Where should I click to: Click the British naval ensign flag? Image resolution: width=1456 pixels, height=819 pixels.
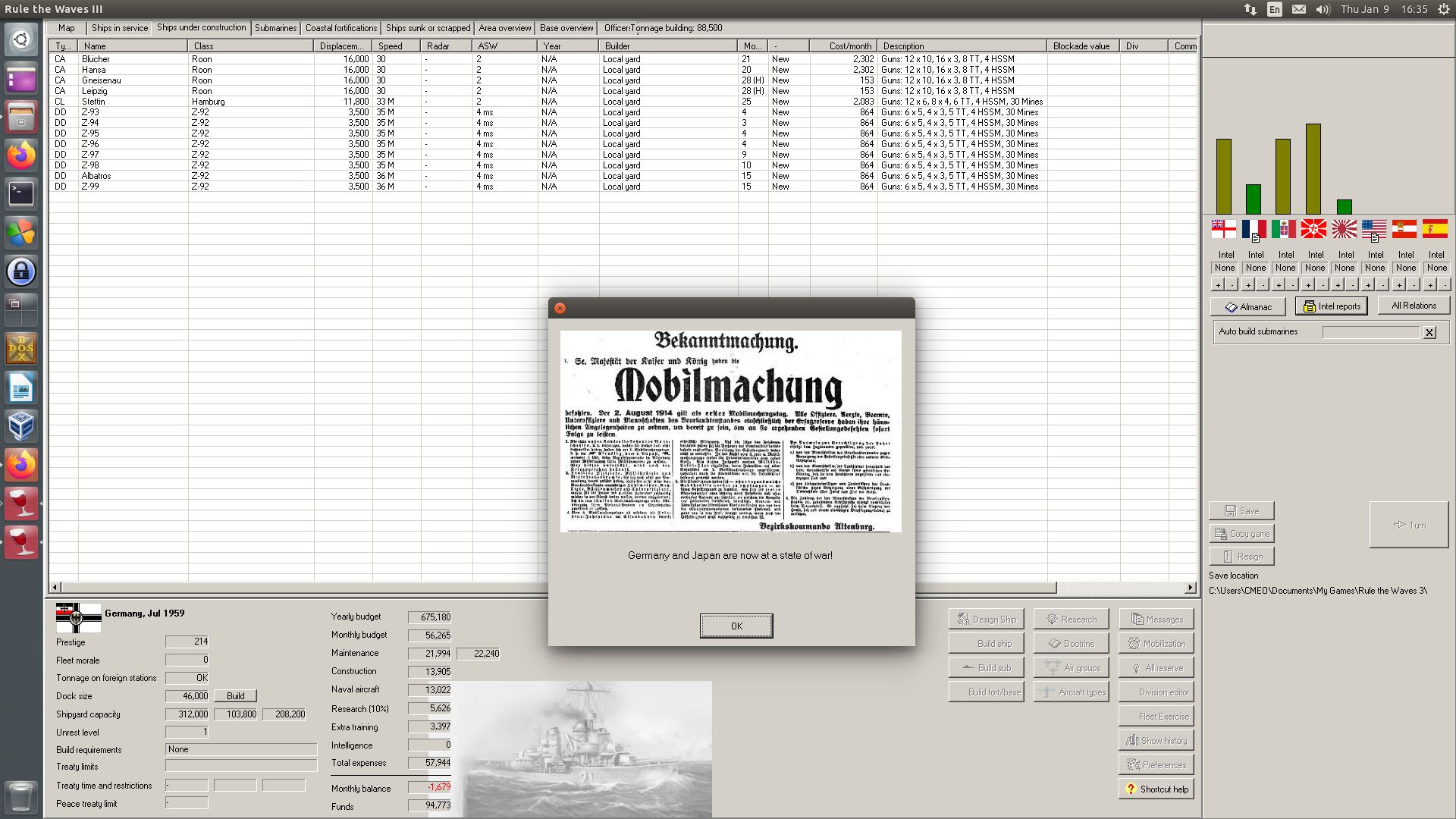click(1223, 228)
